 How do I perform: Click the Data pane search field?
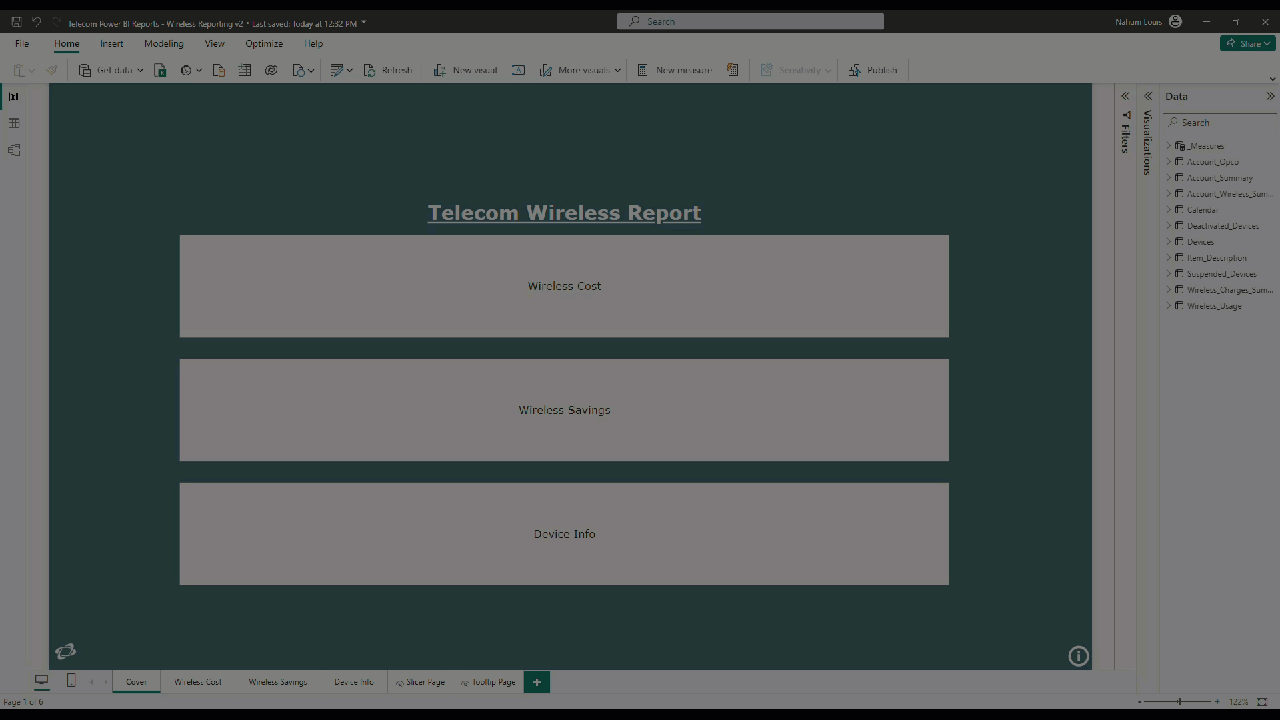tap(1220, 122)
